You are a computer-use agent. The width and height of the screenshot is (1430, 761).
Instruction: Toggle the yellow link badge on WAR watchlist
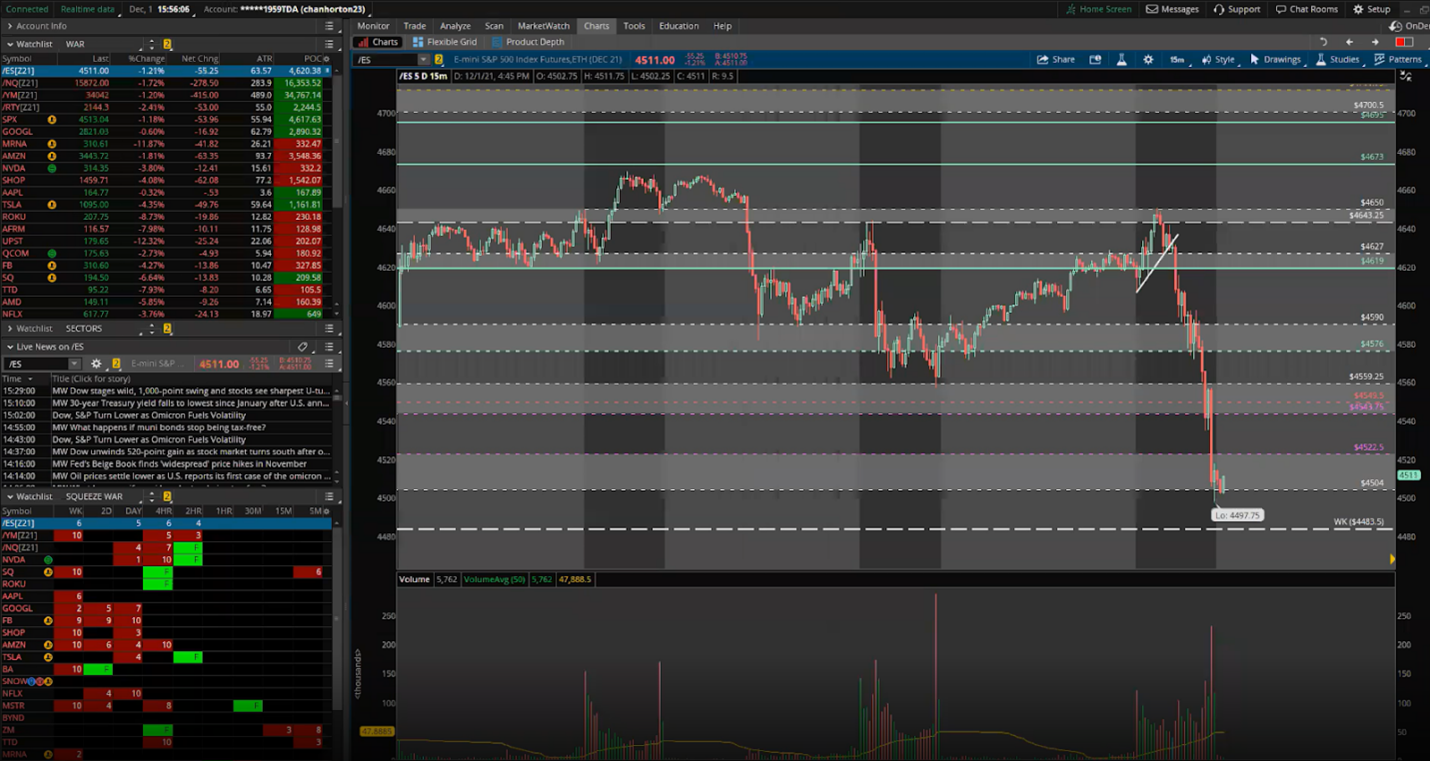pos(167,44)
